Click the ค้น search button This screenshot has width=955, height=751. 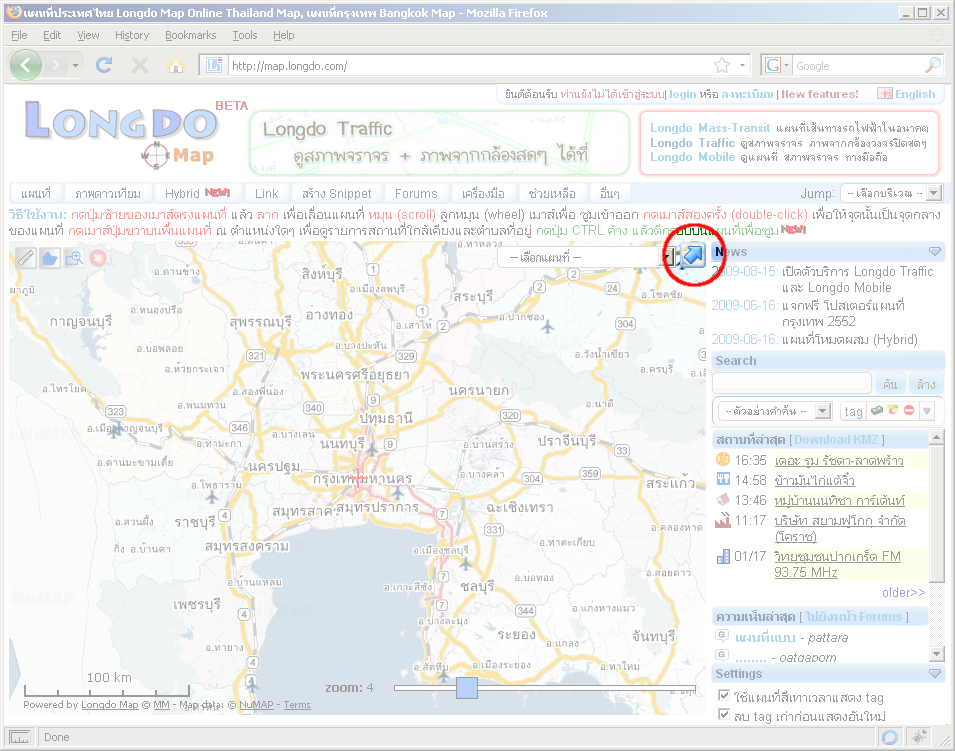pyautogui.click(x=890, y=384)
